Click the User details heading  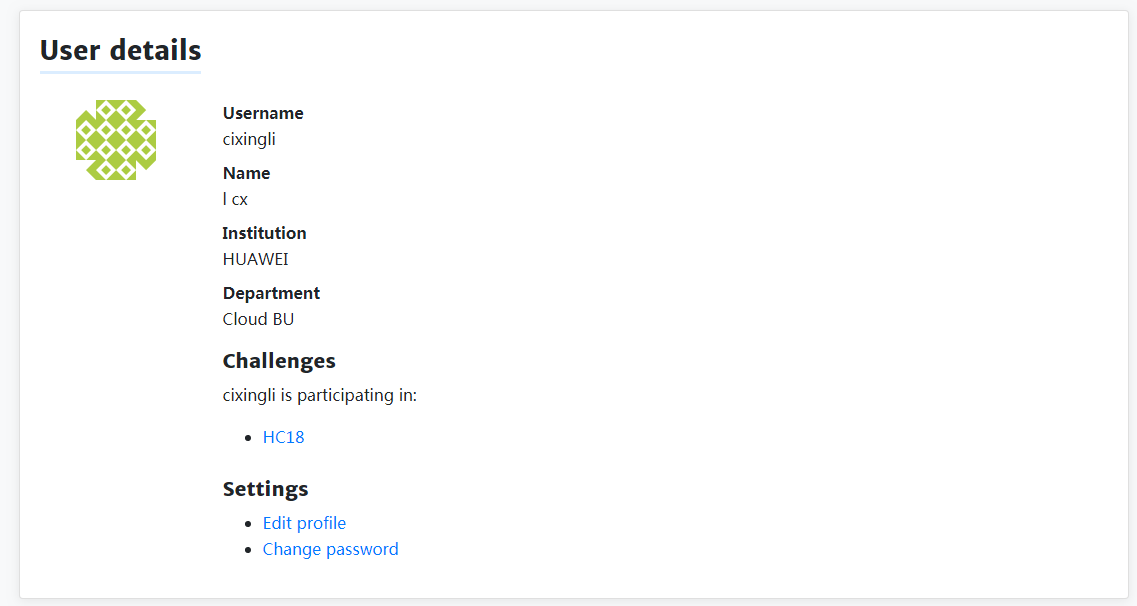click(120, 50)
